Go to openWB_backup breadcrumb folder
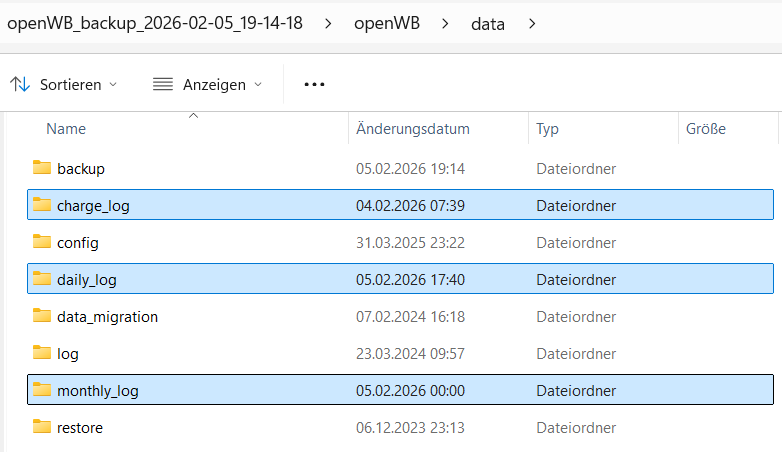This screenshot has height=452, width=782. [153, 22]
